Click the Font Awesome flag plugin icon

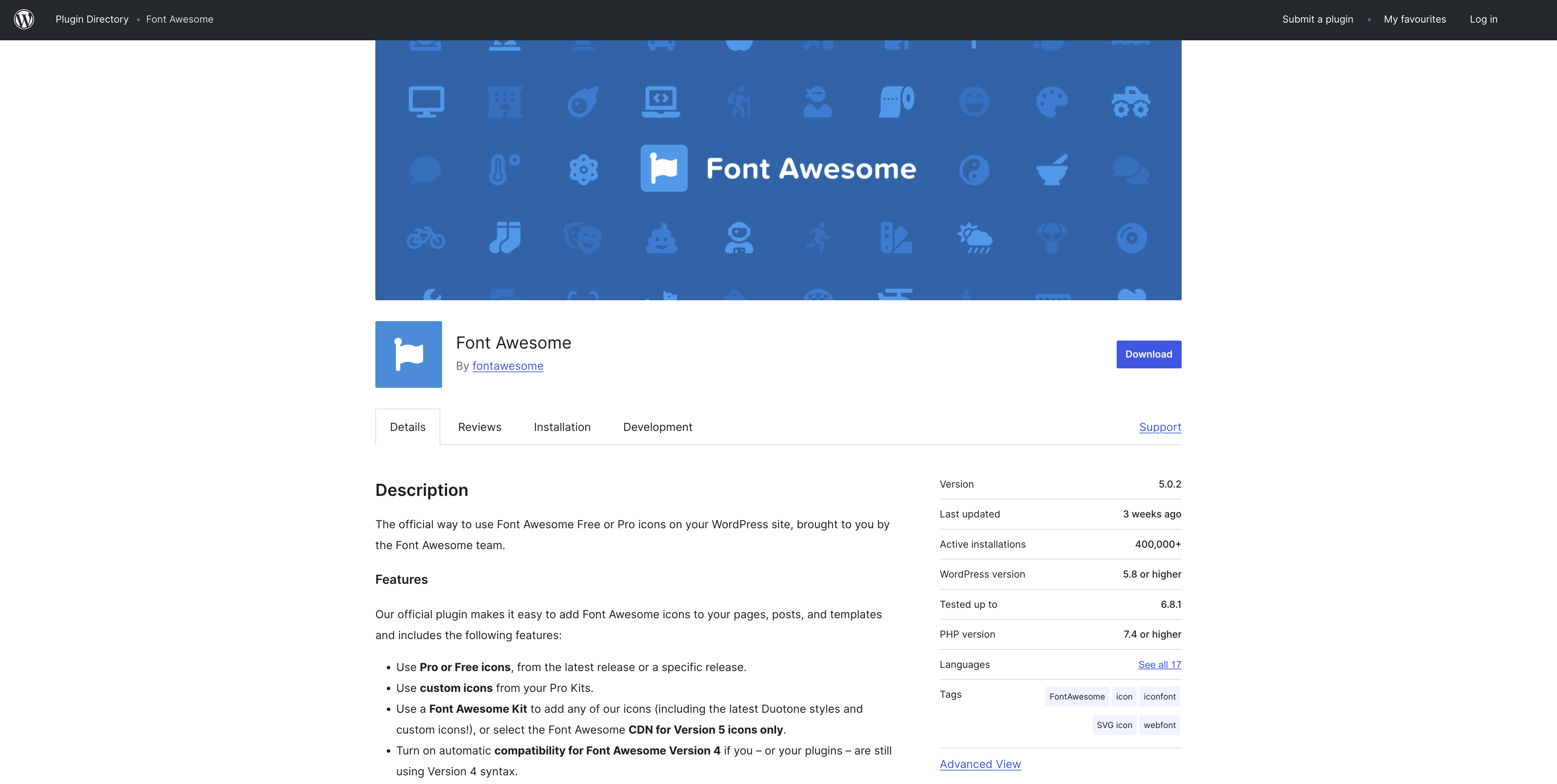pos(409,354)
